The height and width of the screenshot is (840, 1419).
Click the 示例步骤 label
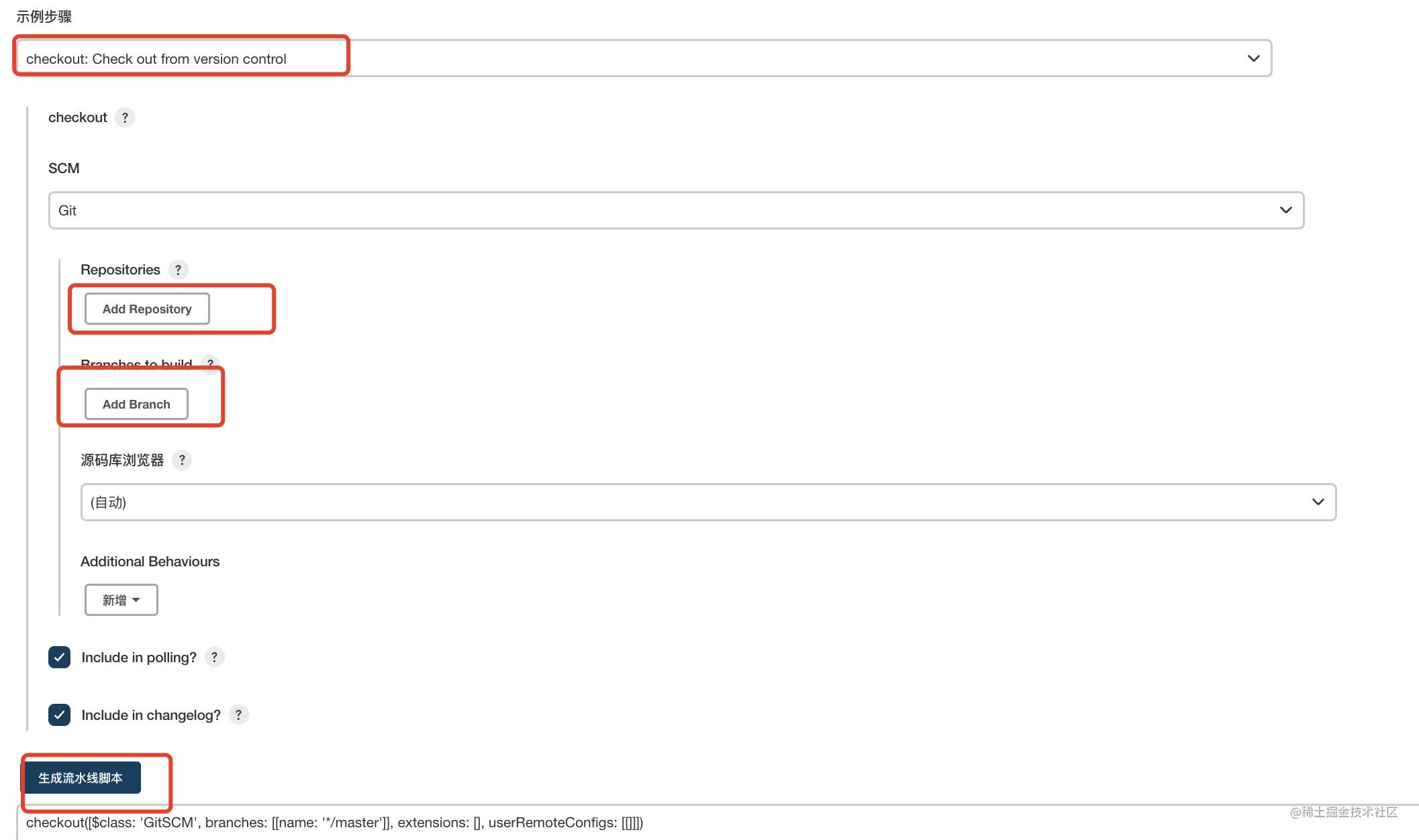[x=44, y=16]
